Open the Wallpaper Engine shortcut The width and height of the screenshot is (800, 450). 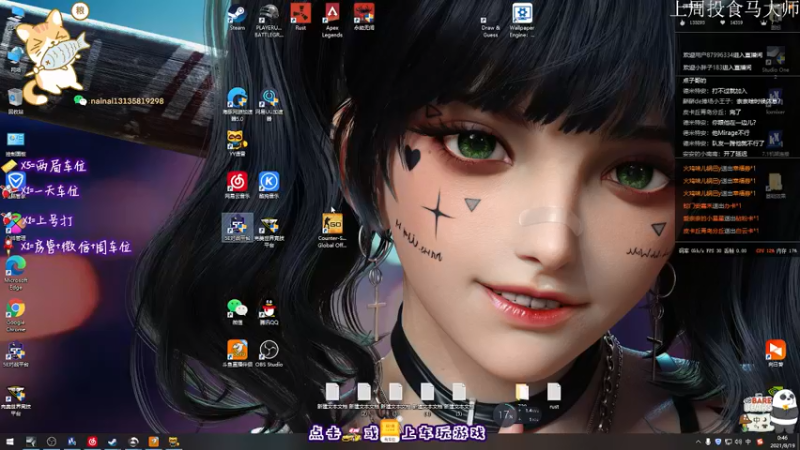pos(522,20)
